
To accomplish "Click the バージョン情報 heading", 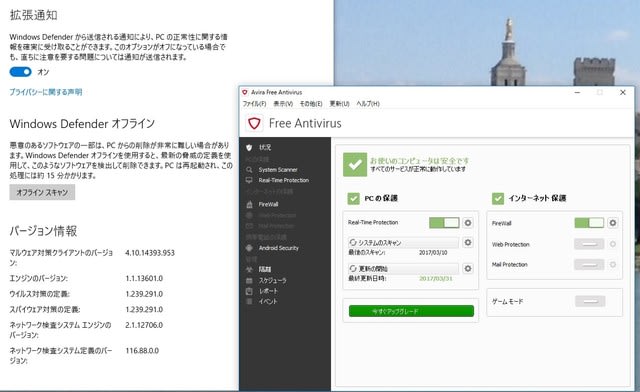I will (43, 231).
